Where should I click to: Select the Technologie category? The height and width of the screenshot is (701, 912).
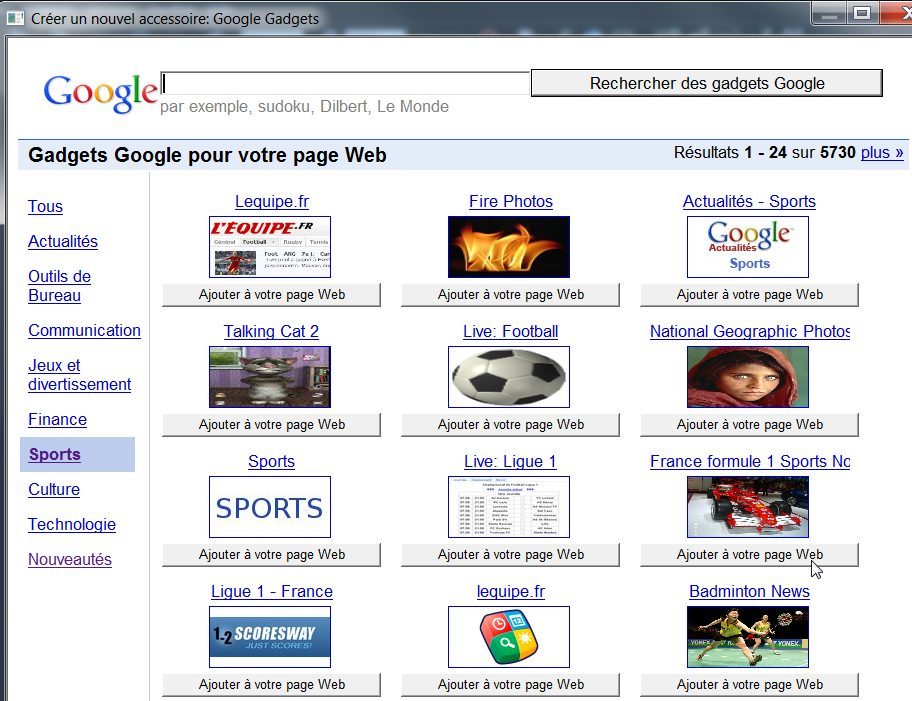(72, 524)
